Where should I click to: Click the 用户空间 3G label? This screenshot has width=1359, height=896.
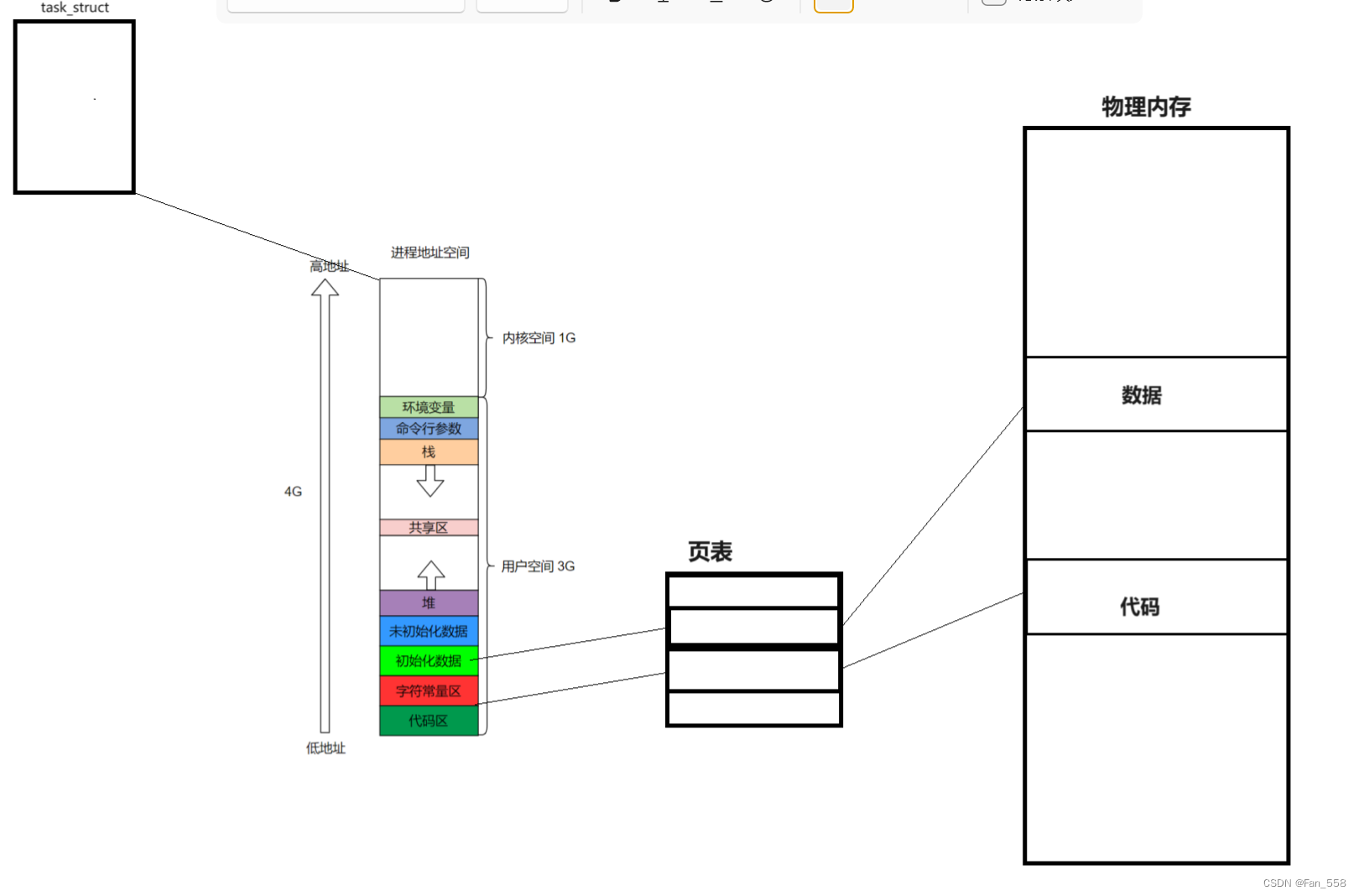538,566
